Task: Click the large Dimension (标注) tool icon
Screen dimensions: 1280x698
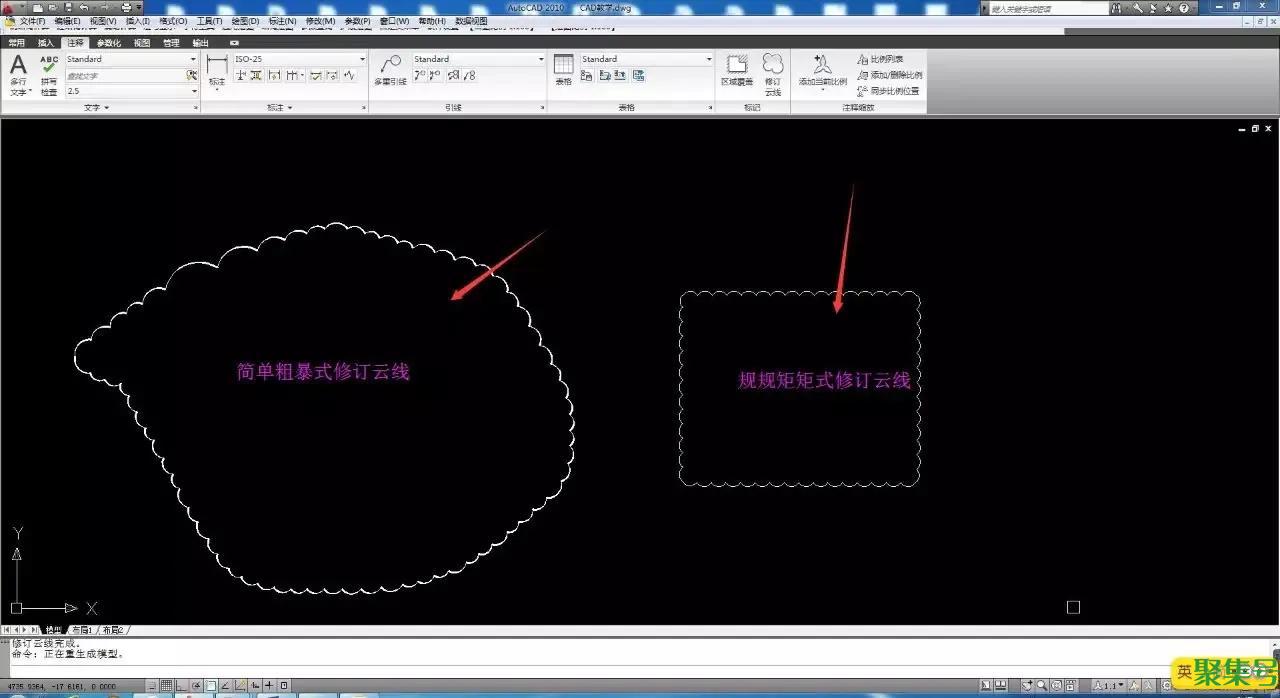Action: tap(217, 72)
